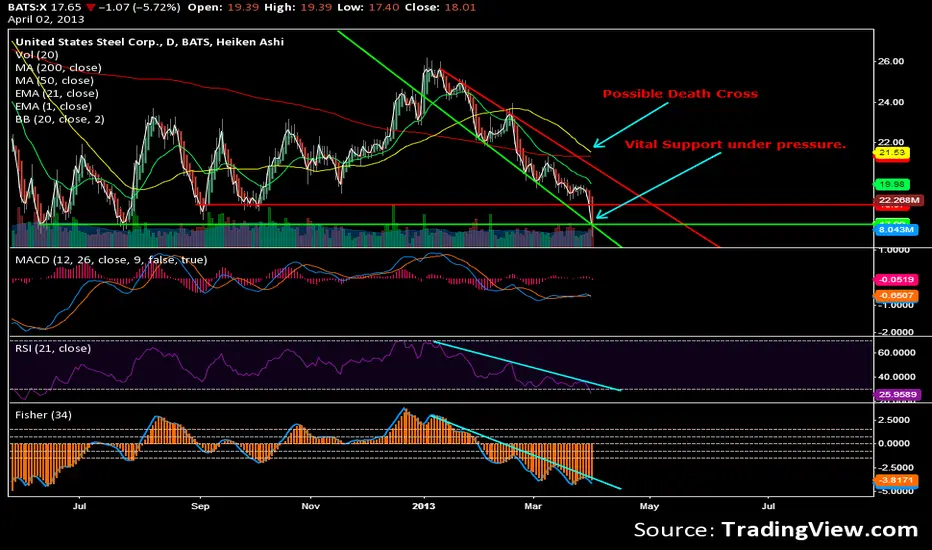This screenshot has width=932, height=550.
Task: Click the Sep label on time axis
Action: click(200, 507)
